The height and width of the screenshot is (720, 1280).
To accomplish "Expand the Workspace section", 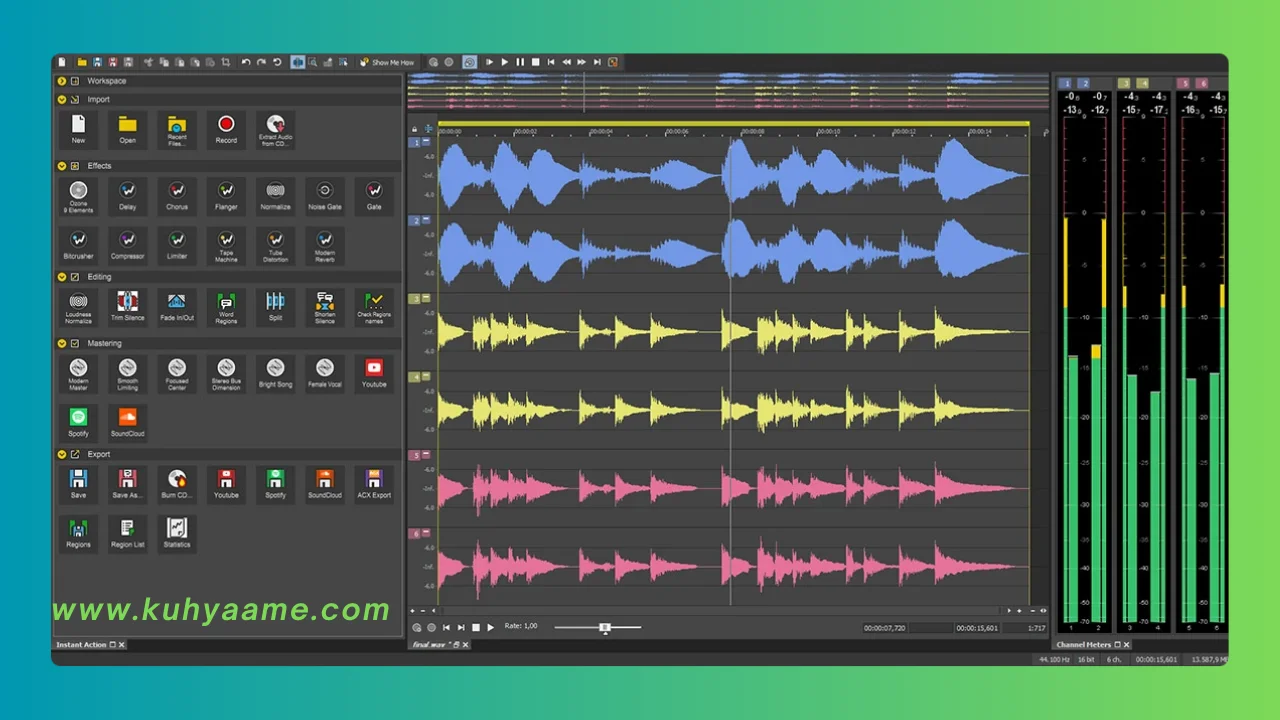I will click(x=62, y=81).
